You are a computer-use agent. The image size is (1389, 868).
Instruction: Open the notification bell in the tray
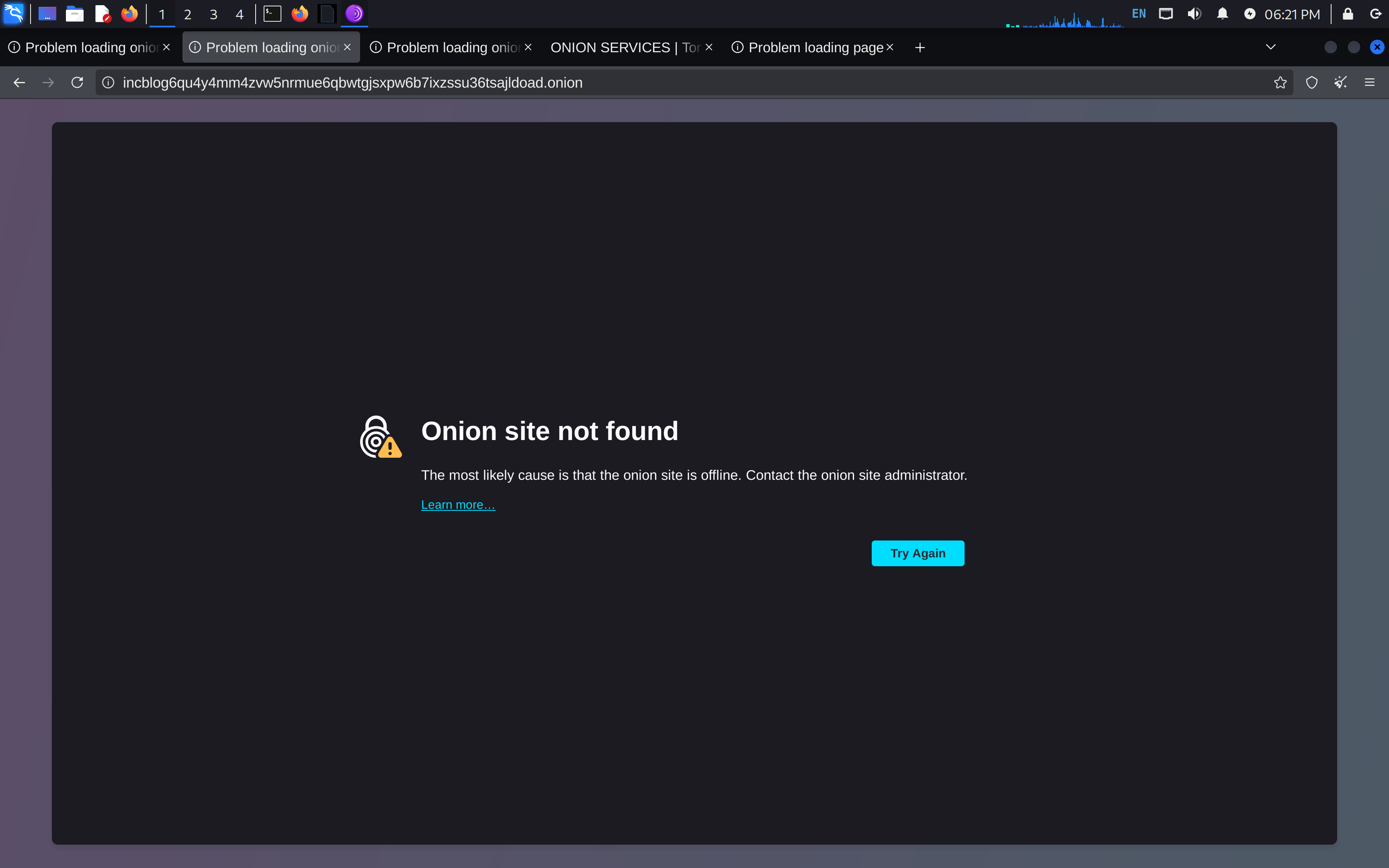pos(1222,14)
